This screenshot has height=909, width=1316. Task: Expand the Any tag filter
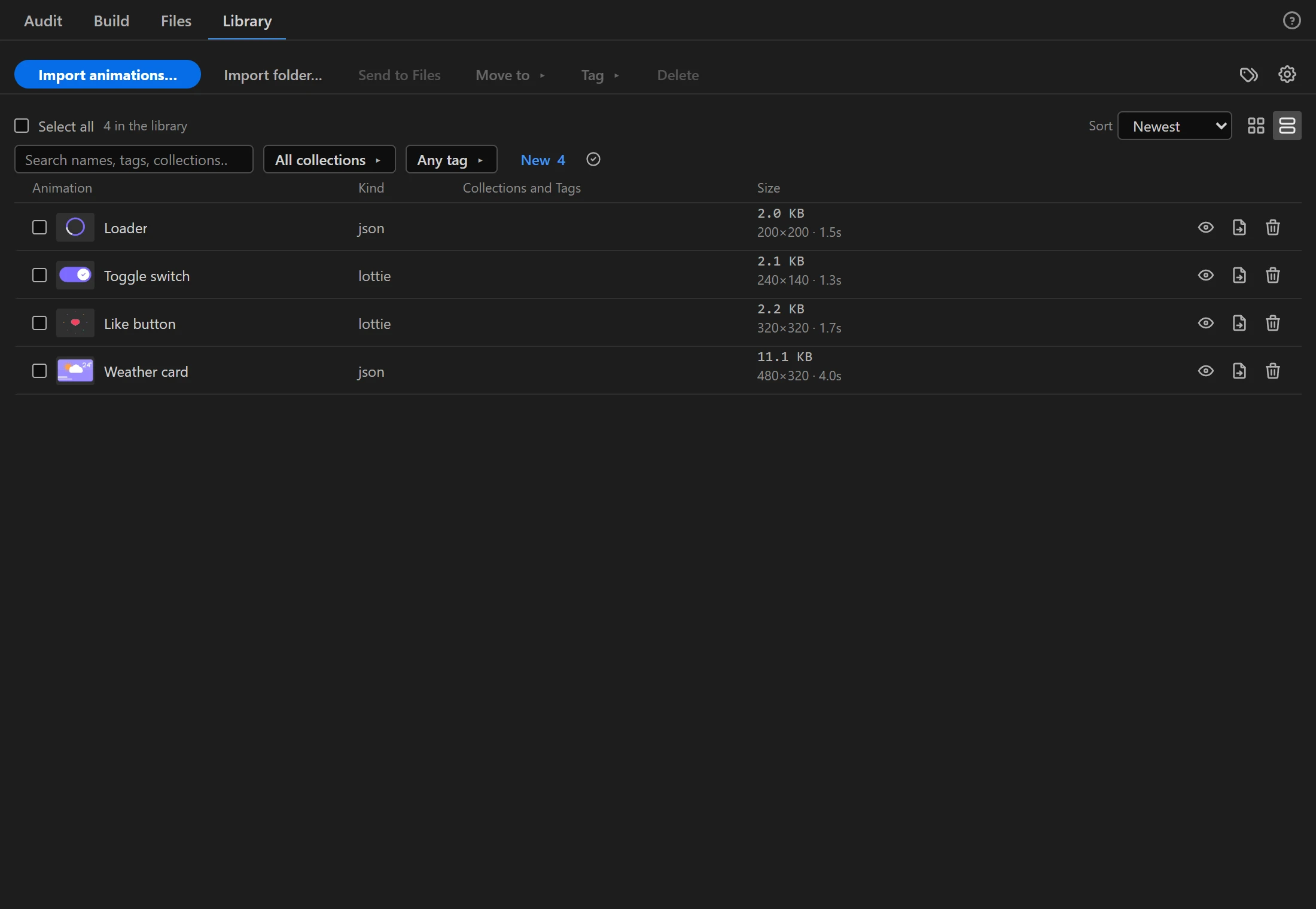click(x=451, y=159)
